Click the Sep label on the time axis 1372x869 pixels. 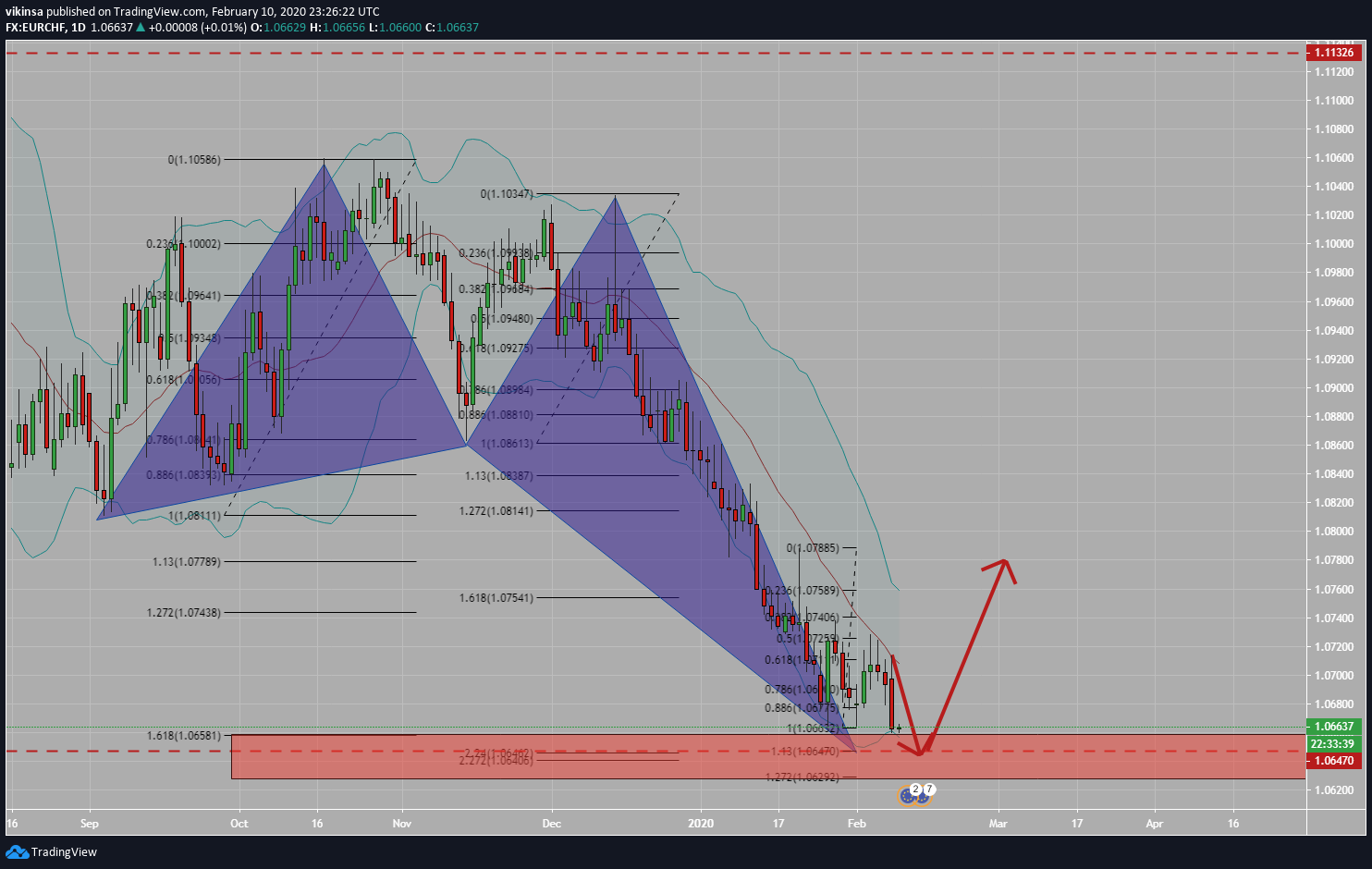(90, 823)
